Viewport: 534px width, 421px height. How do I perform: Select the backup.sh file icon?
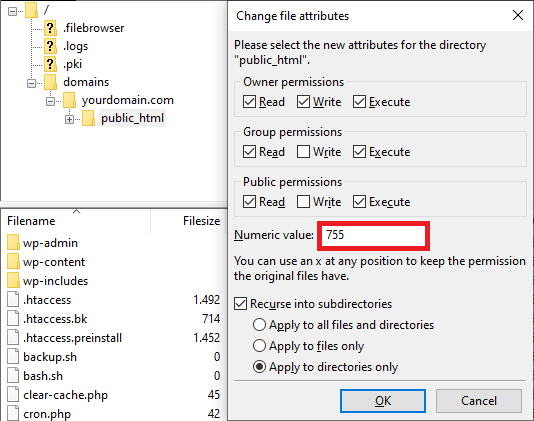(x=13, y=357)
